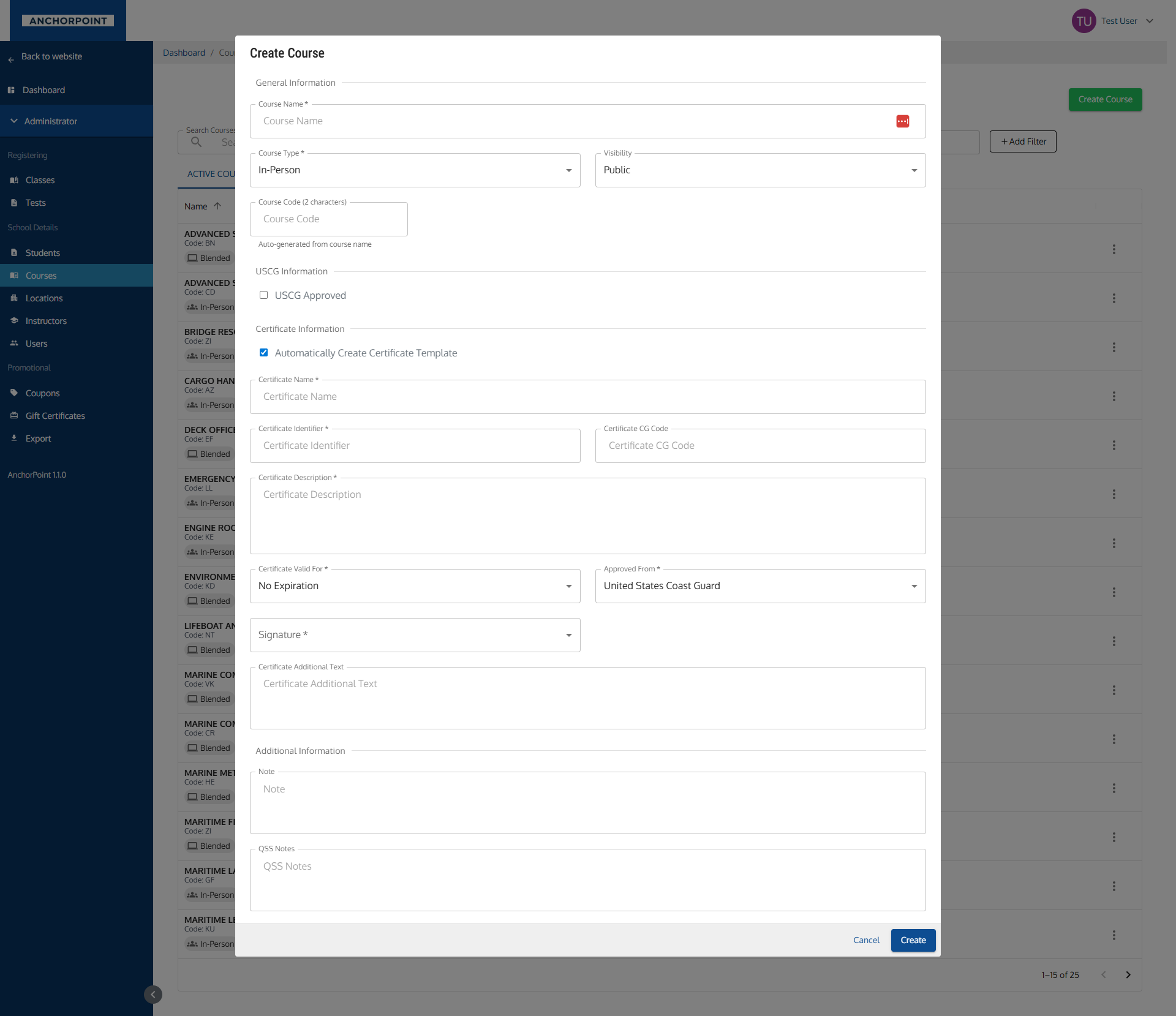Go to next page of courses
The width and height of the screenshot is (1176, 1016).
pos(1128,974)
